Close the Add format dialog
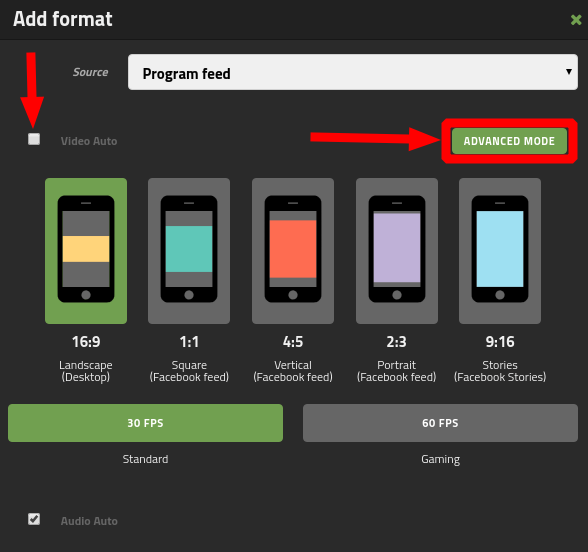The width and height of the screenshot is (588, 552). coord(576,20)
